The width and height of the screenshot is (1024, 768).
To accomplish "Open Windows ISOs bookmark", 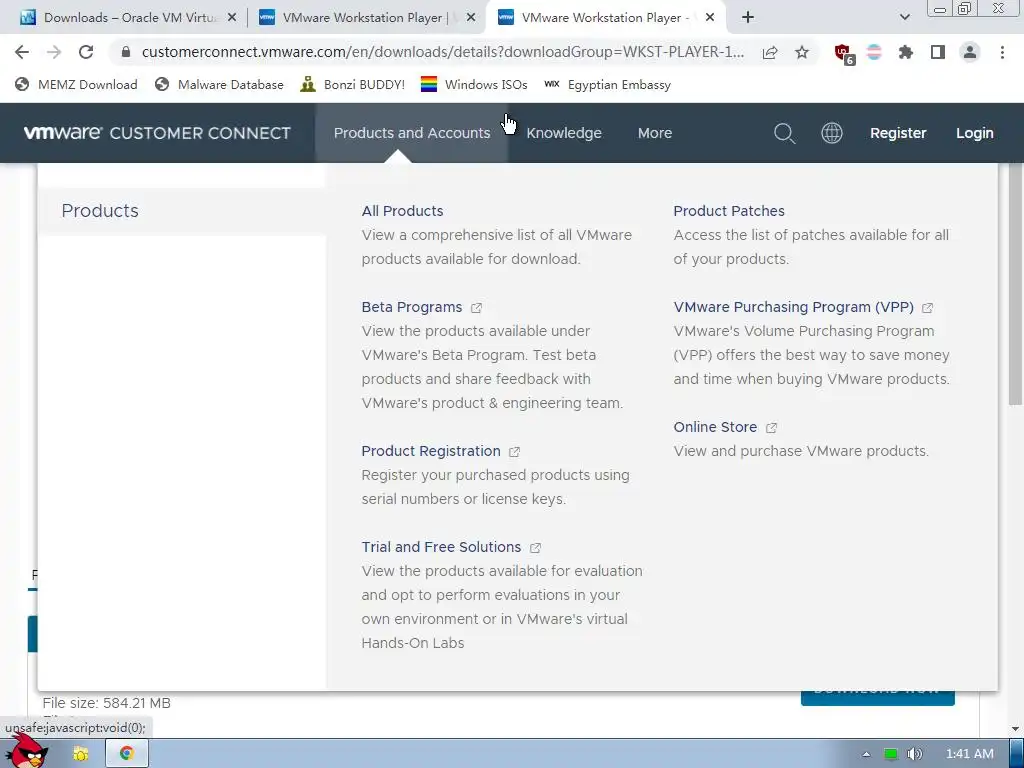I will (474, 84).
